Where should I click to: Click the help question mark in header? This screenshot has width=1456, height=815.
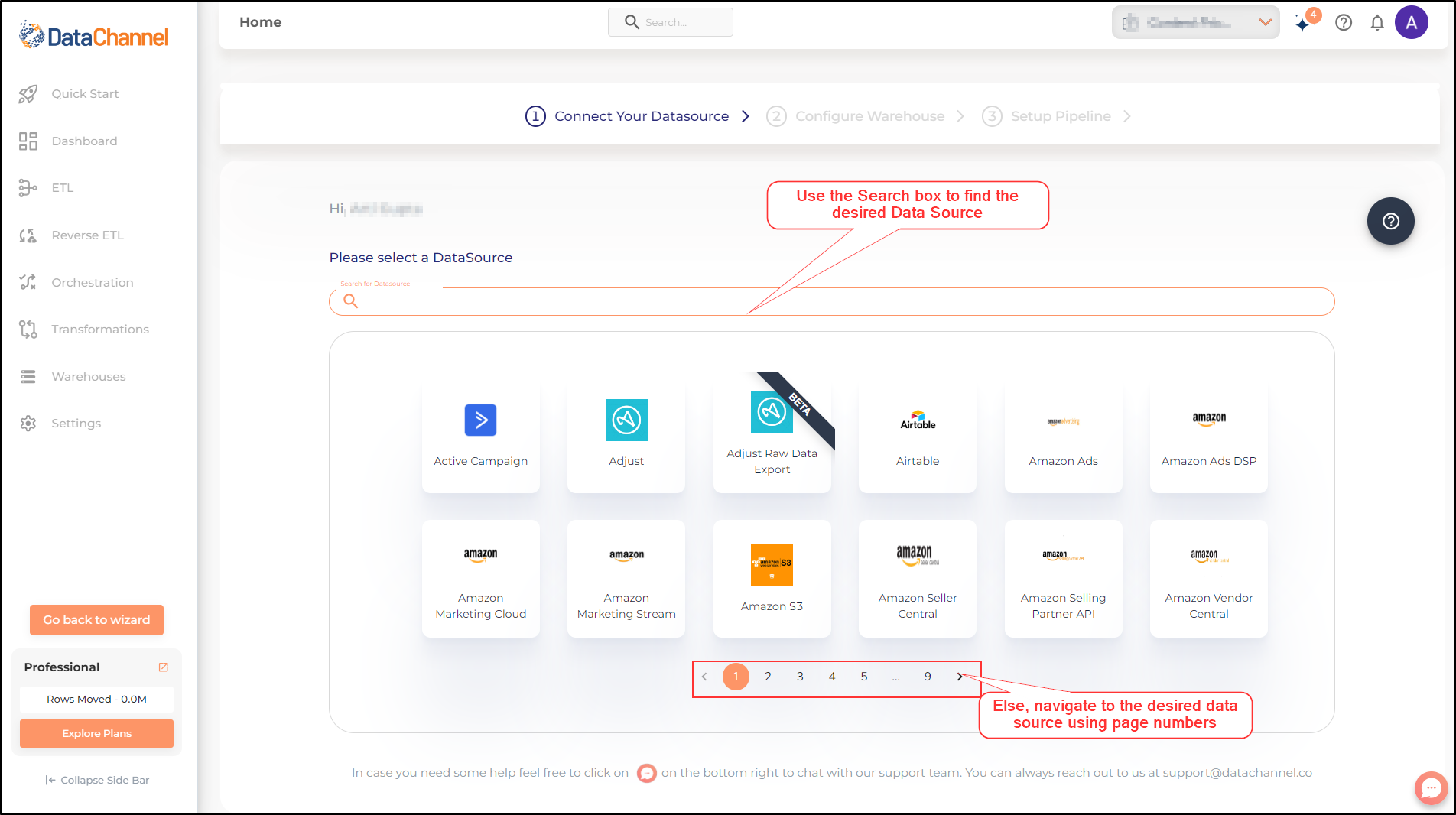[1344, 23]
